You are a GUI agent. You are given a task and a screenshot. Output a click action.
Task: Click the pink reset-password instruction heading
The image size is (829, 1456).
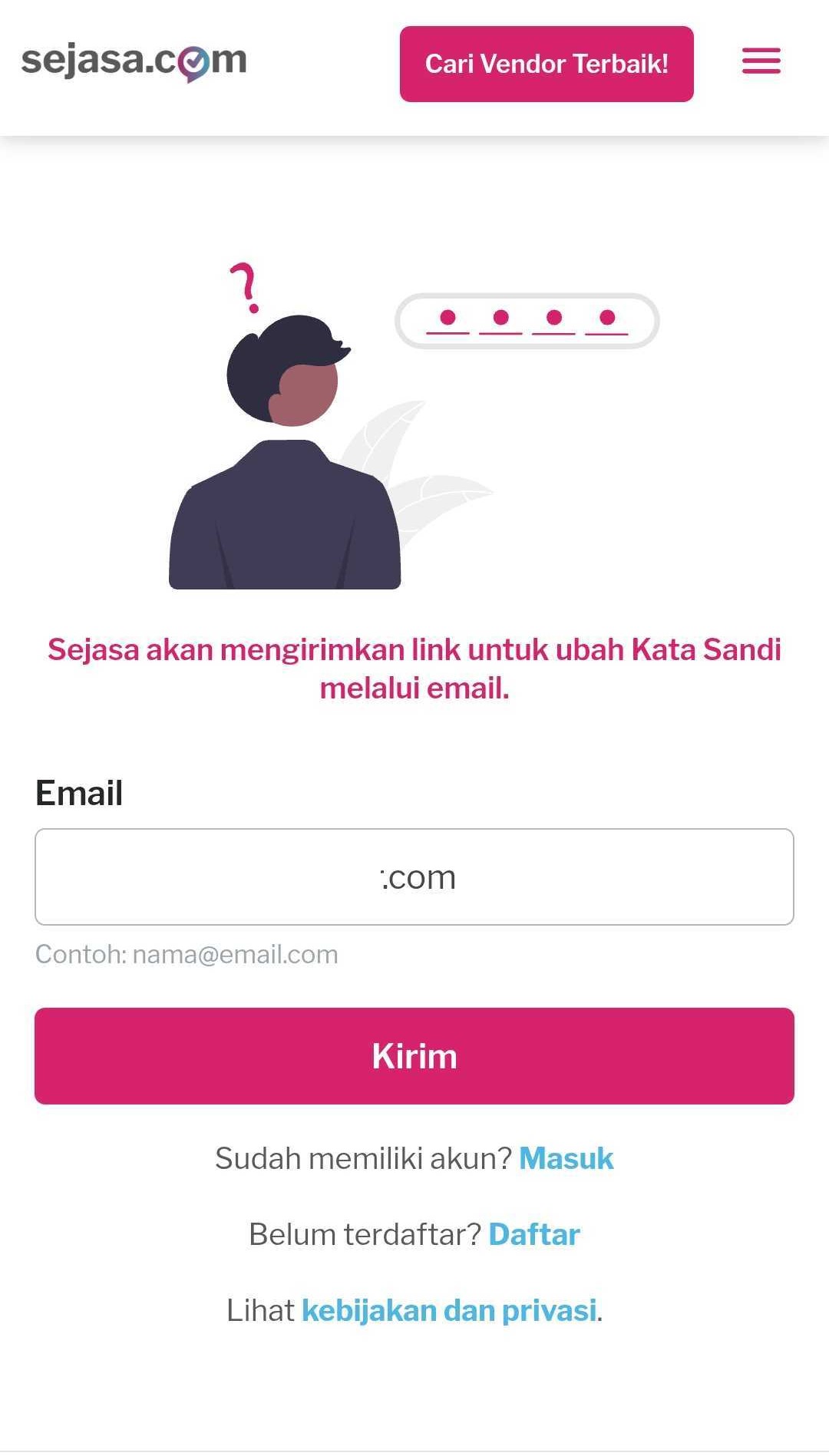414,669
